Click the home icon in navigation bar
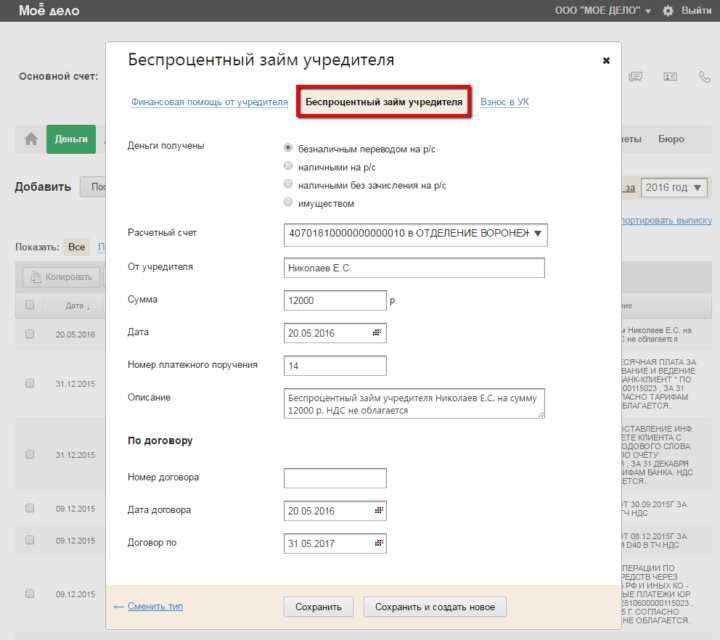The height and width of the screenshot is (640, 720). (x=31, y=139)
